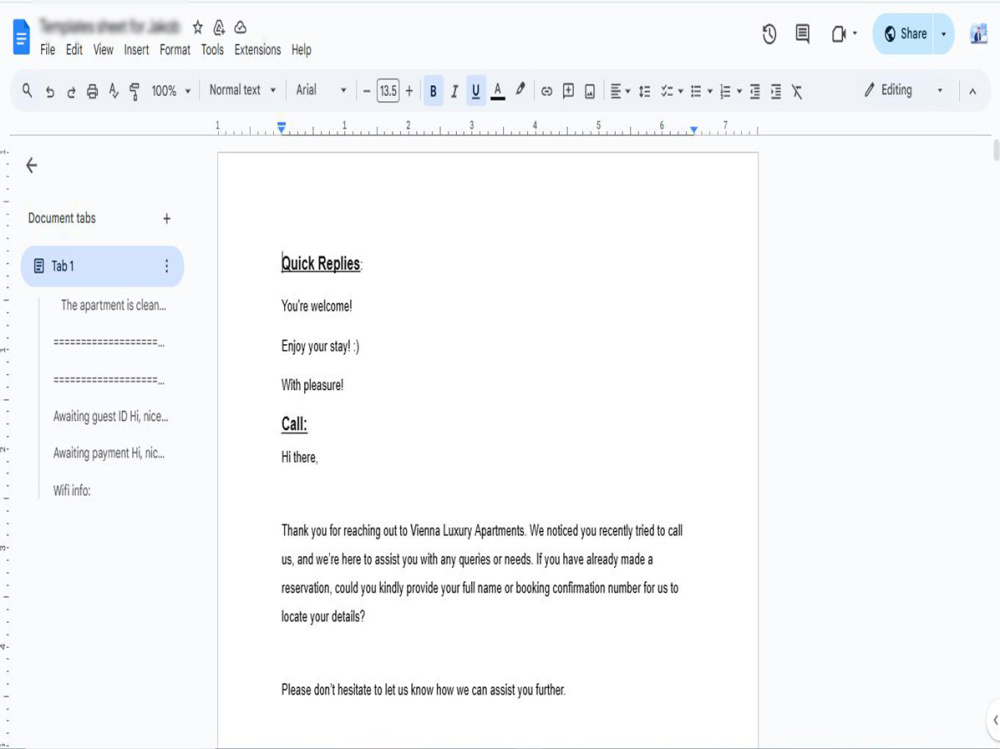Open the Editing mode dropdown

[902, 90]
